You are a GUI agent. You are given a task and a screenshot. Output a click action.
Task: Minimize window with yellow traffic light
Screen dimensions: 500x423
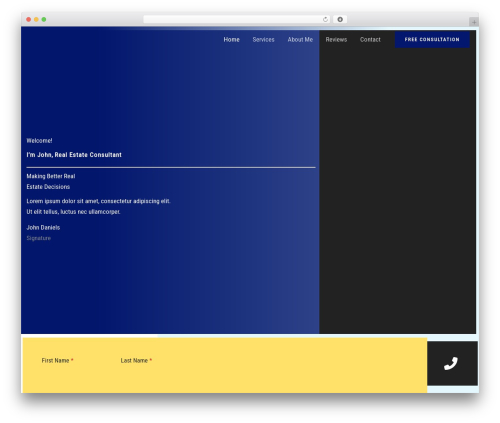point(36,19)
